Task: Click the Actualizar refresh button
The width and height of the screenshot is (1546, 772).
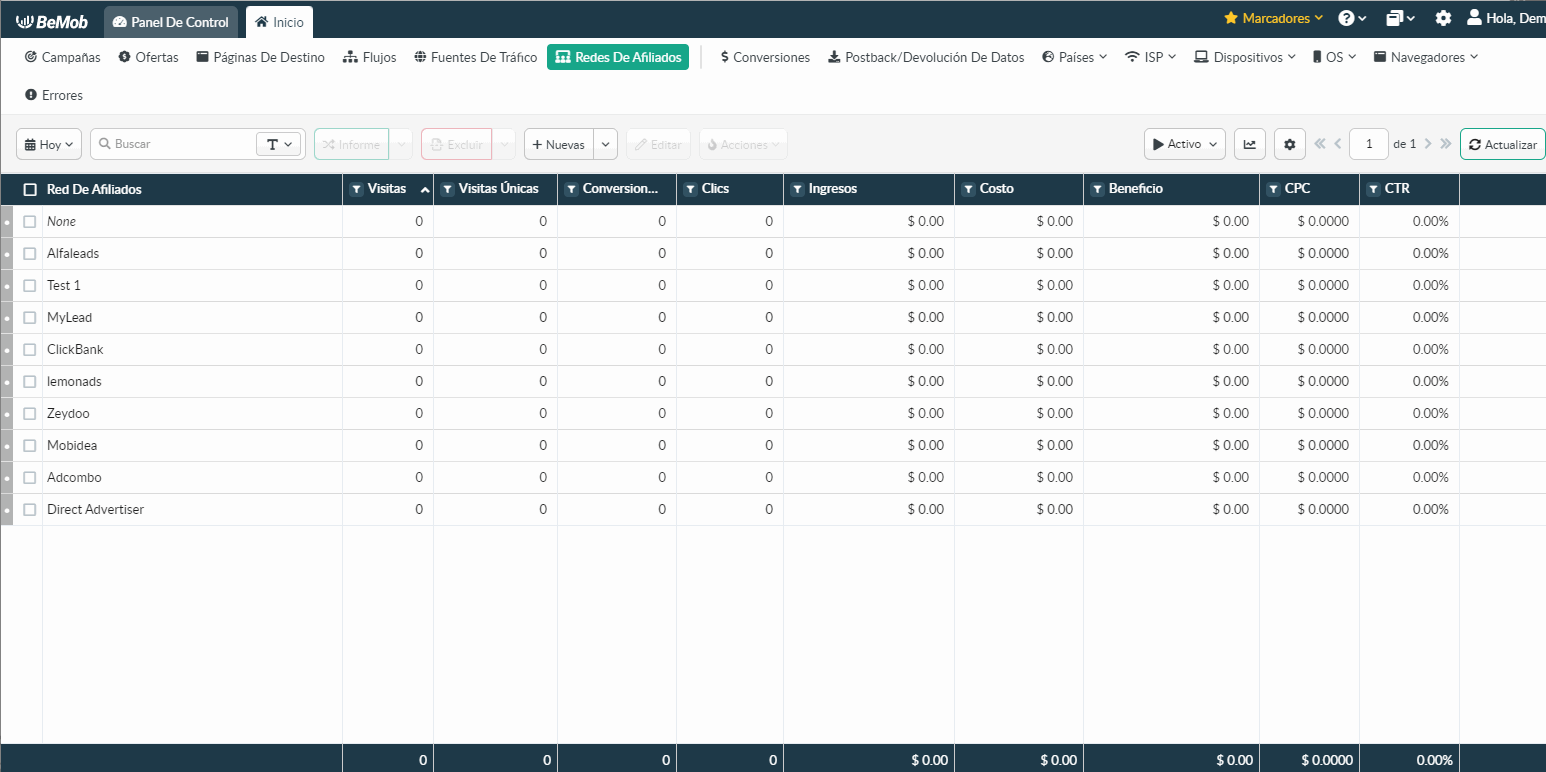Action: (1502, 144)
